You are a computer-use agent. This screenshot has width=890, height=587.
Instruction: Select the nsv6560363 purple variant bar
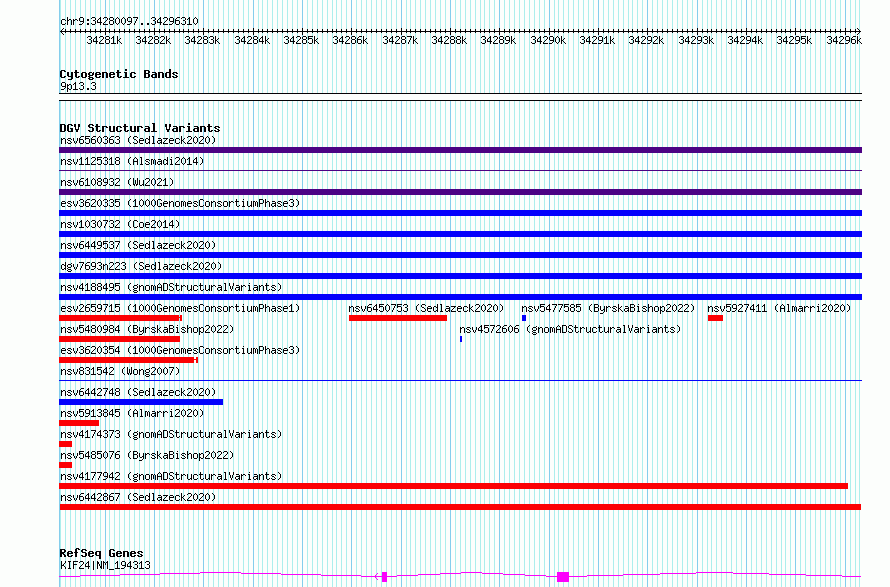pyautogui.click(x=460, y=150)
